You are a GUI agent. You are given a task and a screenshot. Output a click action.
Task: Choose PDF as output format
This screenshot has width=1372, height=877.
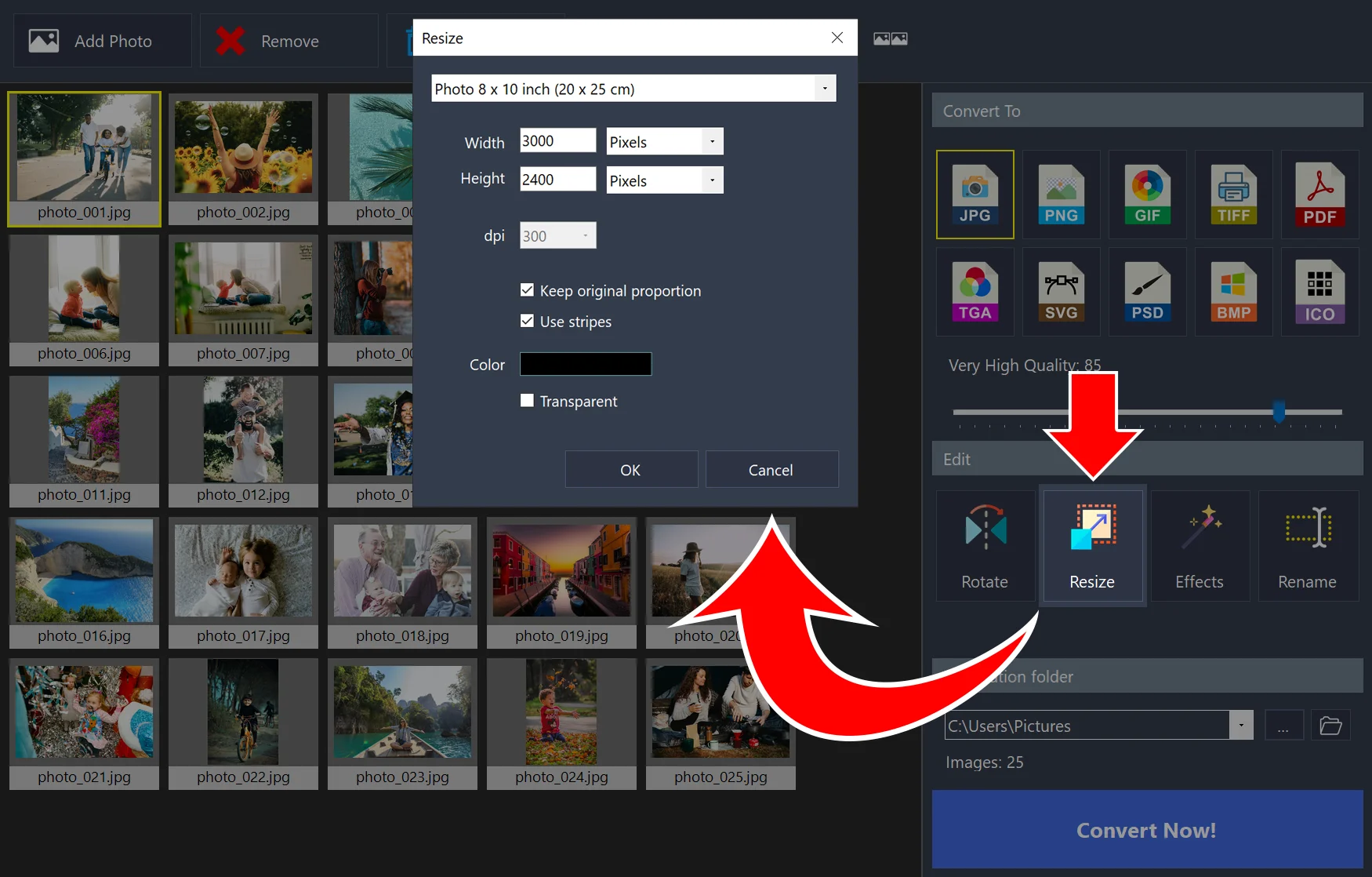tap(1319, 195)
